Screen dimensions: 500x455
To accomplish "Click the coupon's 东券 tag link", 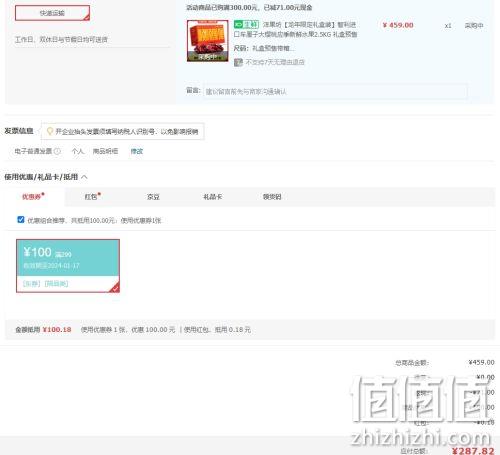I will pos(32,284).
